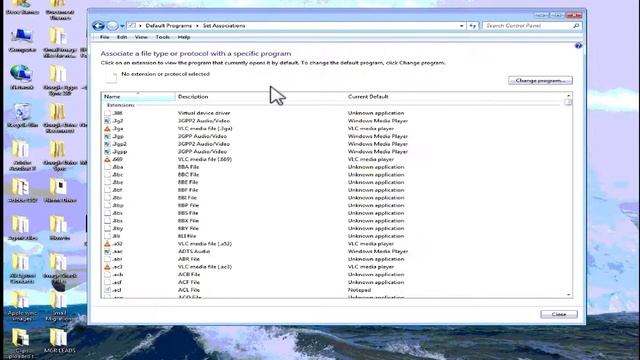Click the list scroll down arrow
Screen dimensions: 640x360
click(x=568, y=295)
